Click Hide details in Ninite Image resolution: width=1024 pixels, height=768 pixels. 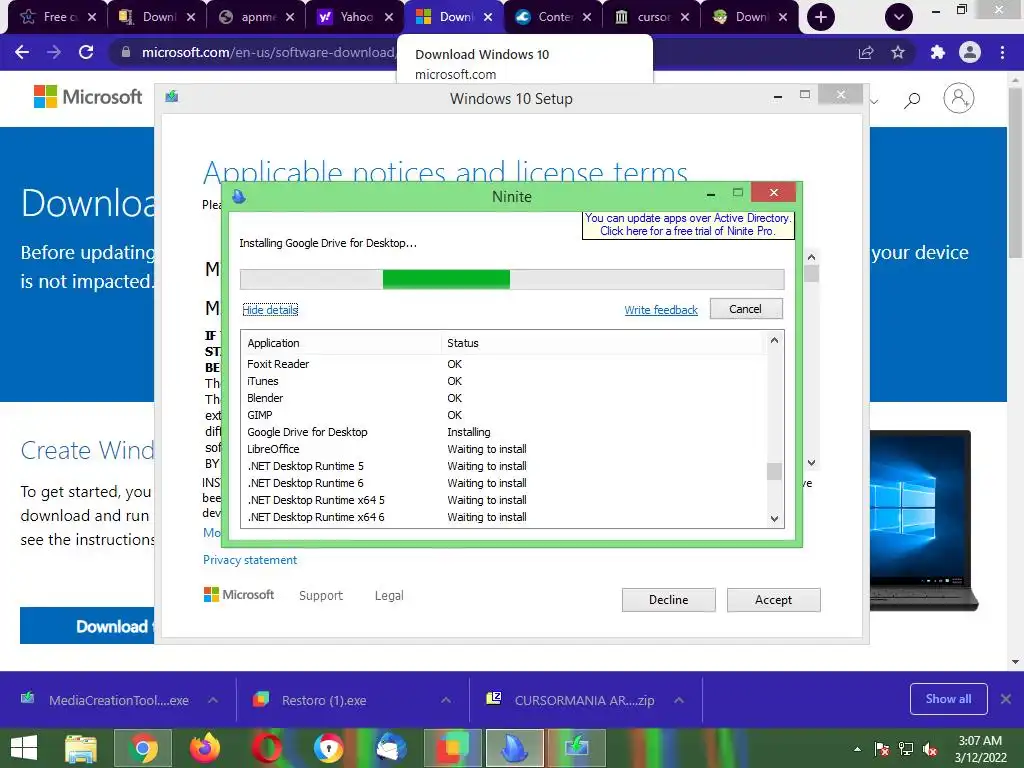pyautogui.click(x=270, y=310)
